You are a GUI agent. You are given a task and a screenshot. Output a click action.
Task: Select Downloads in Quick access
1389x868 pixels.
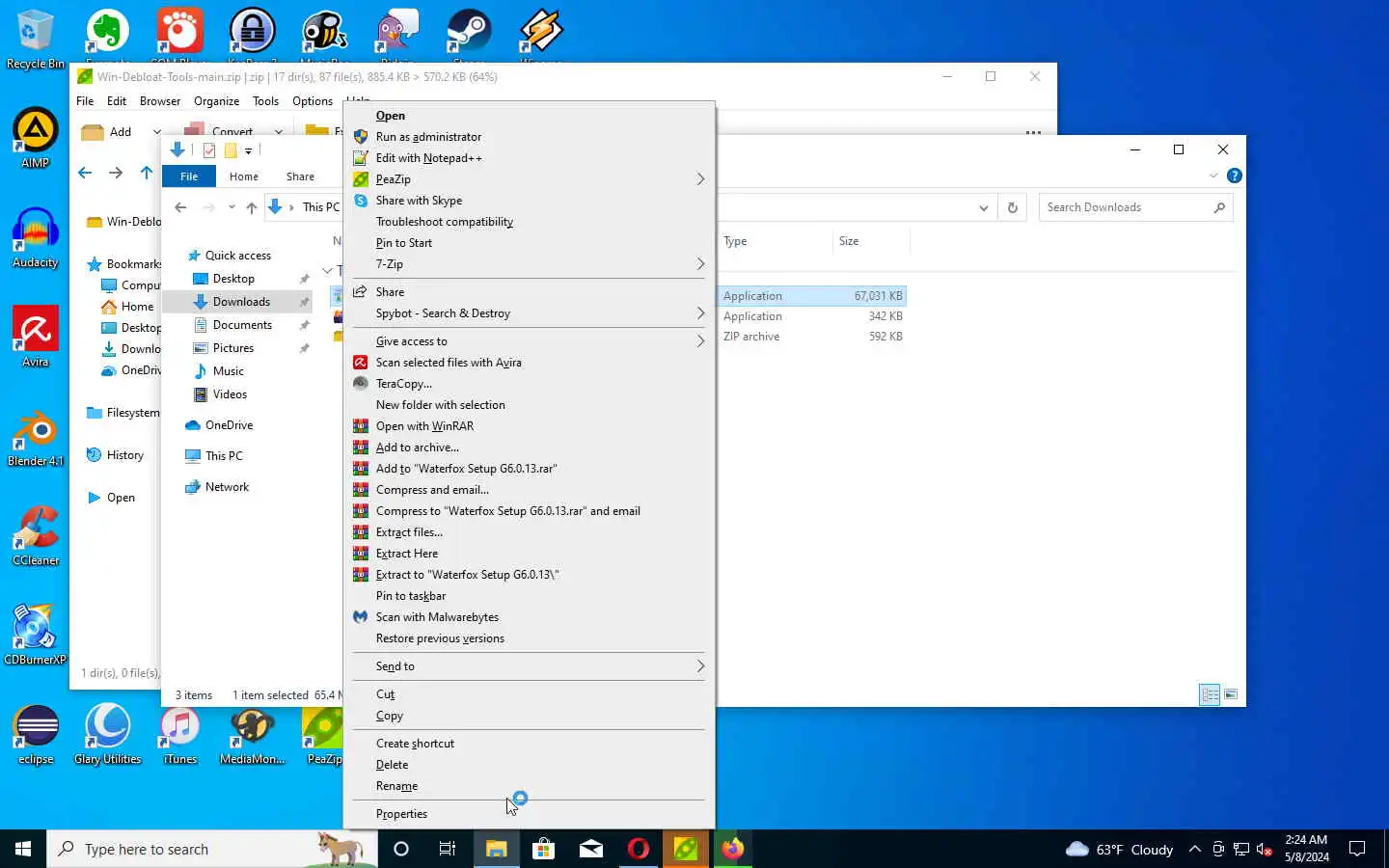[241, 302]
